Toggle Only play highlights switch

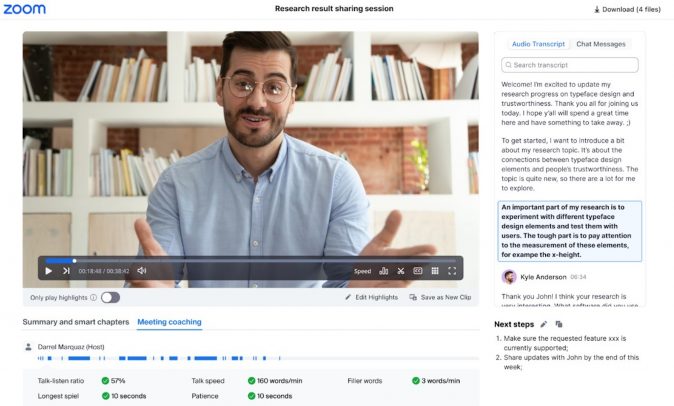point(110,297)
